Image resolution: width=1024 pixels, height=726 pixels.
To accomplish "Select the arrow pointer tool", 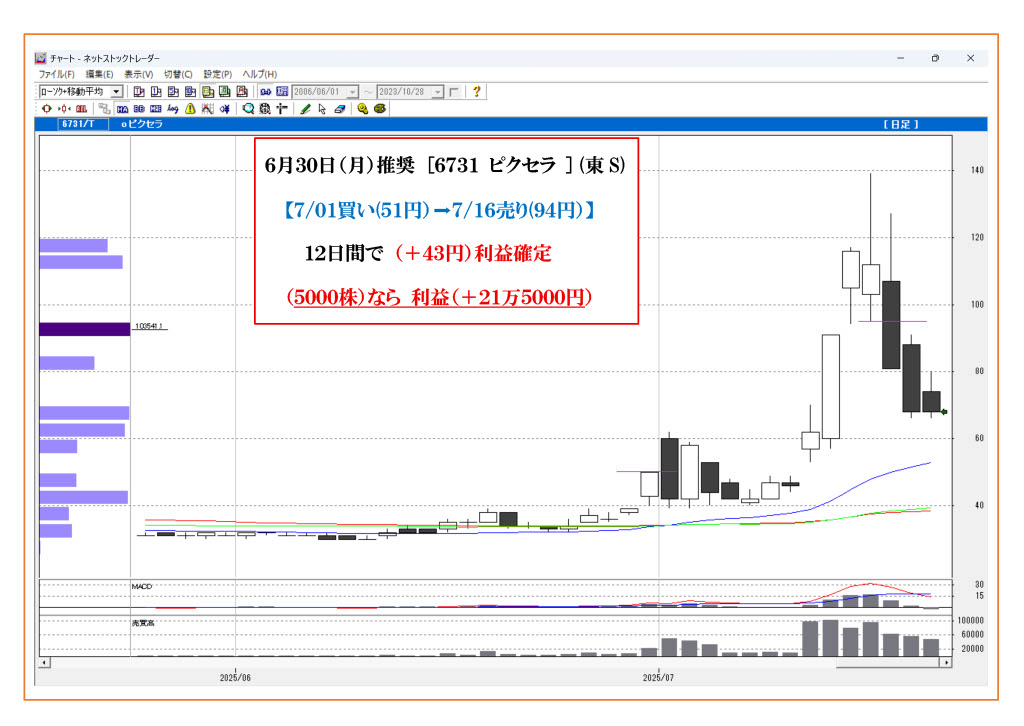I will 322,108.
